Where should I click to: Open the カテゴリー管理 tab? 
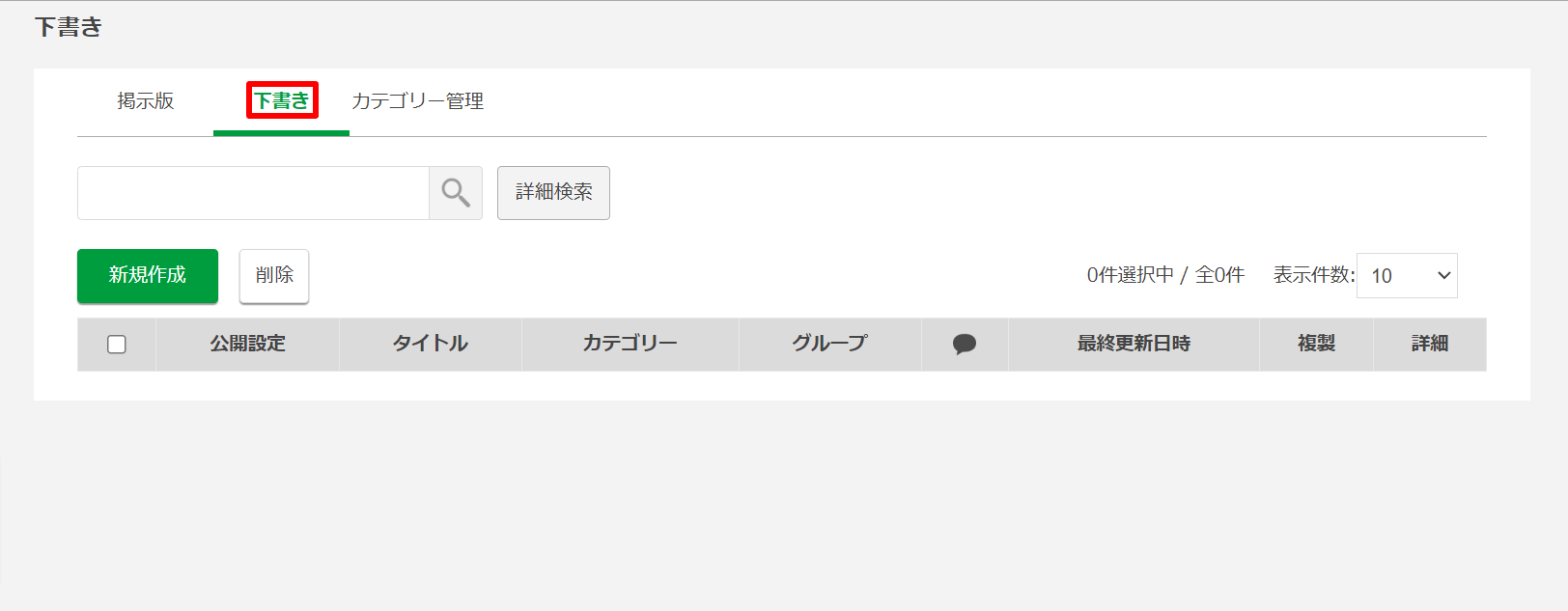[417, 101]
